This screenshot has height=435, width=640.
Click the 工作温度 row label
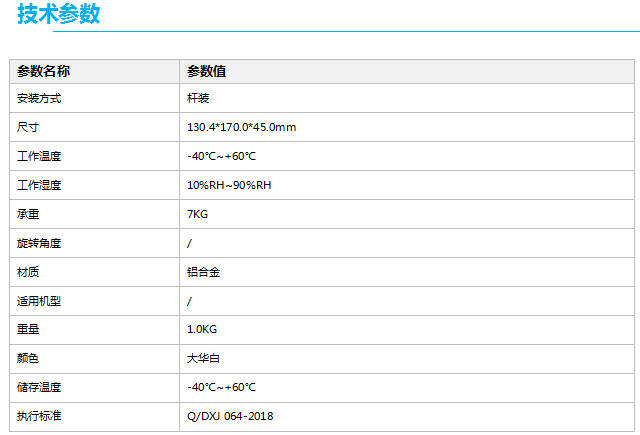click(40, 157)
